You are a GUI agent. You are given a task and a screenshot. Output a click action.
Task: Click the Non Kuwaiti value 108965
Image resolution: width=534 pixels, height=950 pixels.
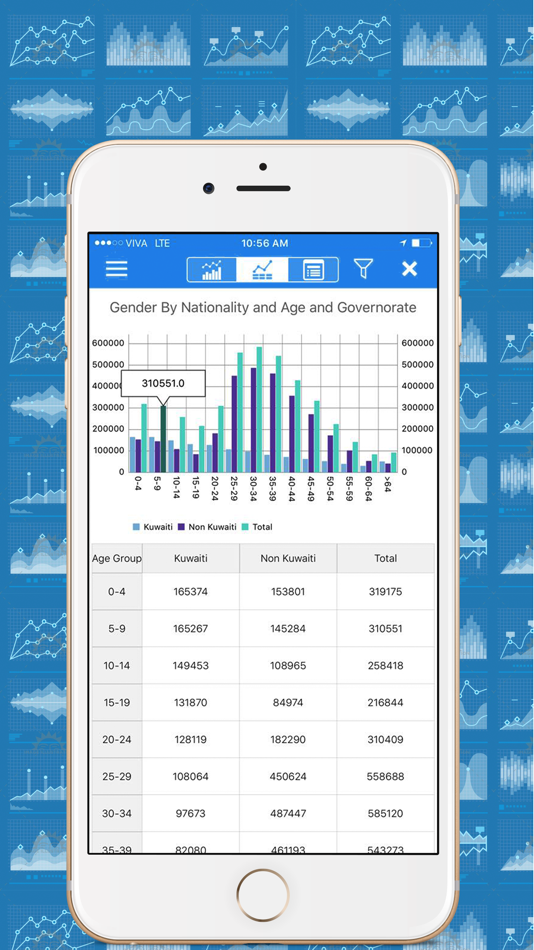(x=288, y=665)
